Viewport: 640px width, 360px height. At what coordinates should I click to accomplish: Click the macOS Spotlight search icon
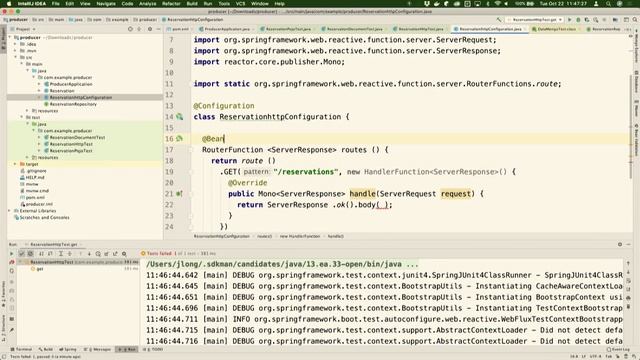(608, 4)
